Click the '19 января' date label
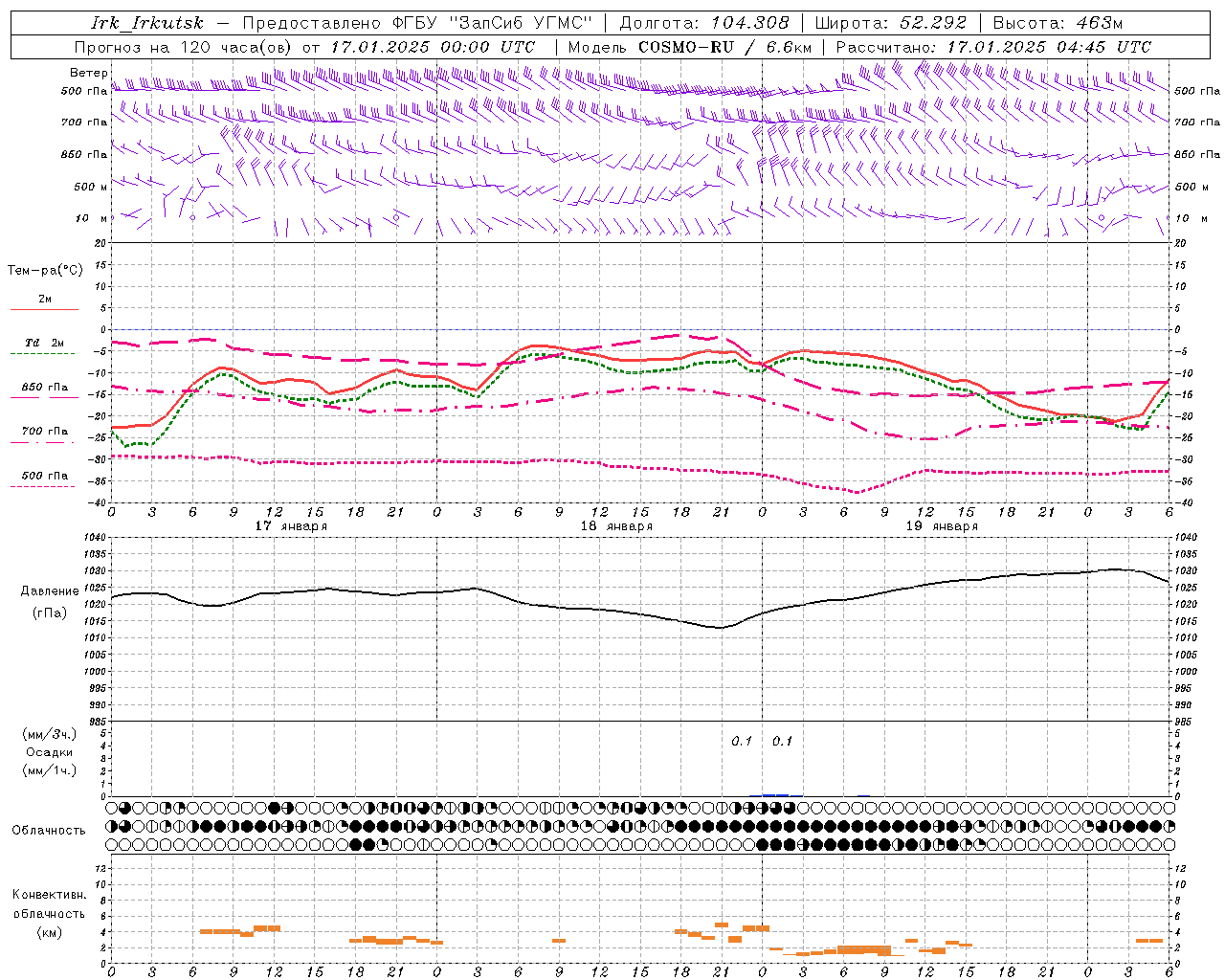The height and width of the screenshot is (980, 1225). (942, 525)
